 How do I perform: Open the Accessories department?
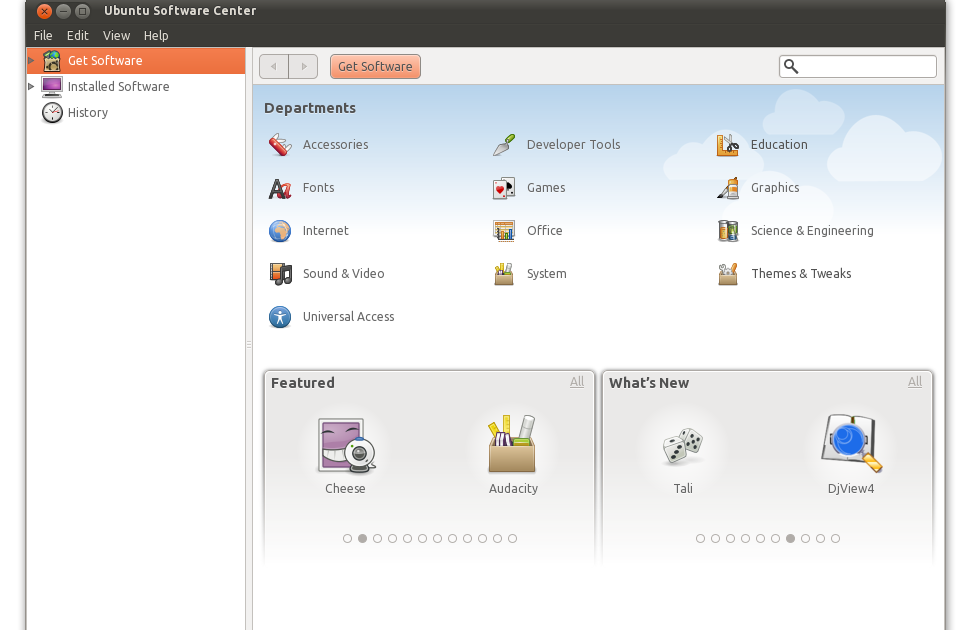(x=335, y=144)
